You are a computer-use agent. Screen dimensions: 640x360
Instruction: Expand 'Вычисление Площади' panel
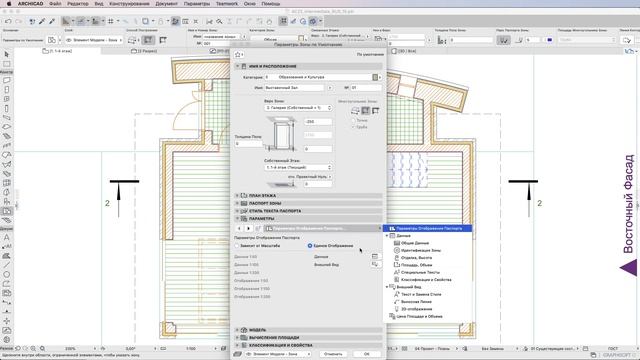coord(308,338)
